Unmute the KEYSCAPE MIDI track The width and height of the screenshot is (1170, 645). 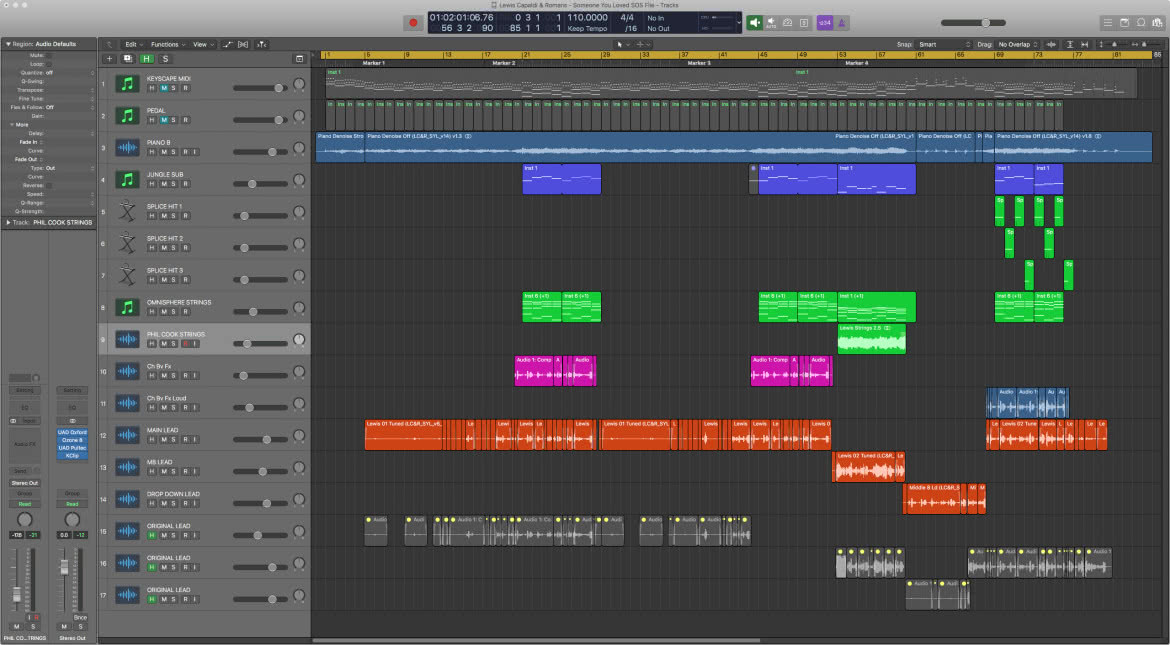point(163,88)
